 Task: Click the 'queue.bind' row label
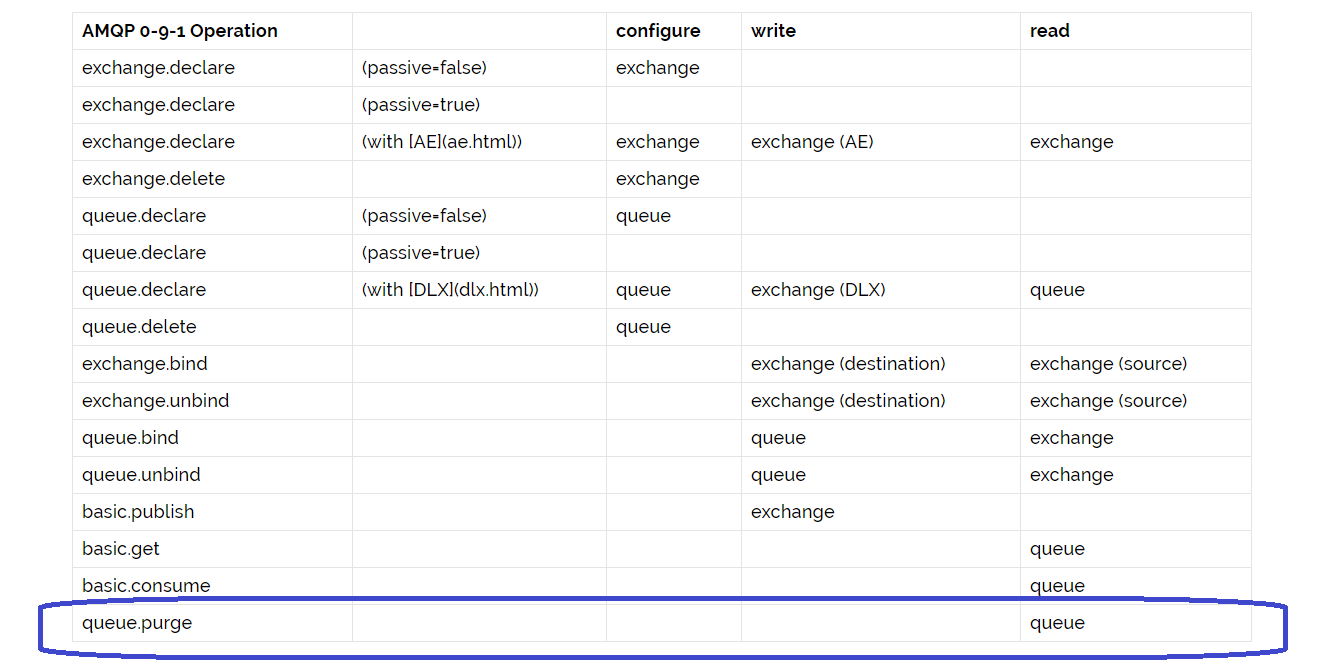(x=130, y=438)
